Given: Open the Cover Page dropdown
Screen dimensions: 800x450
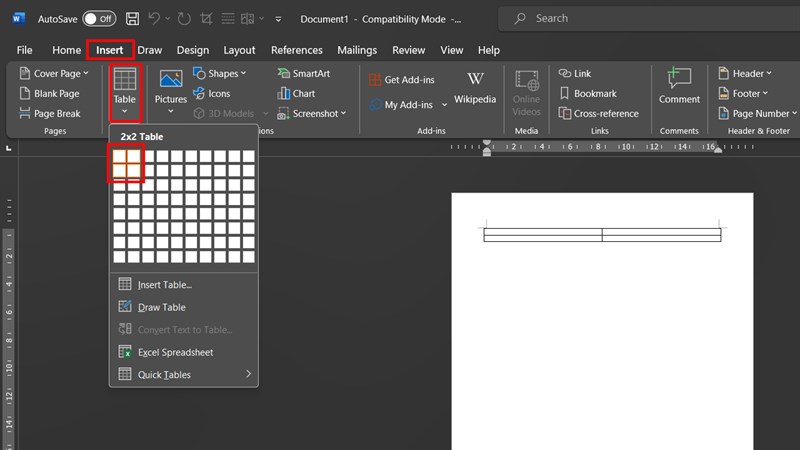Looking at the screenshot, I should click(54, 73).
